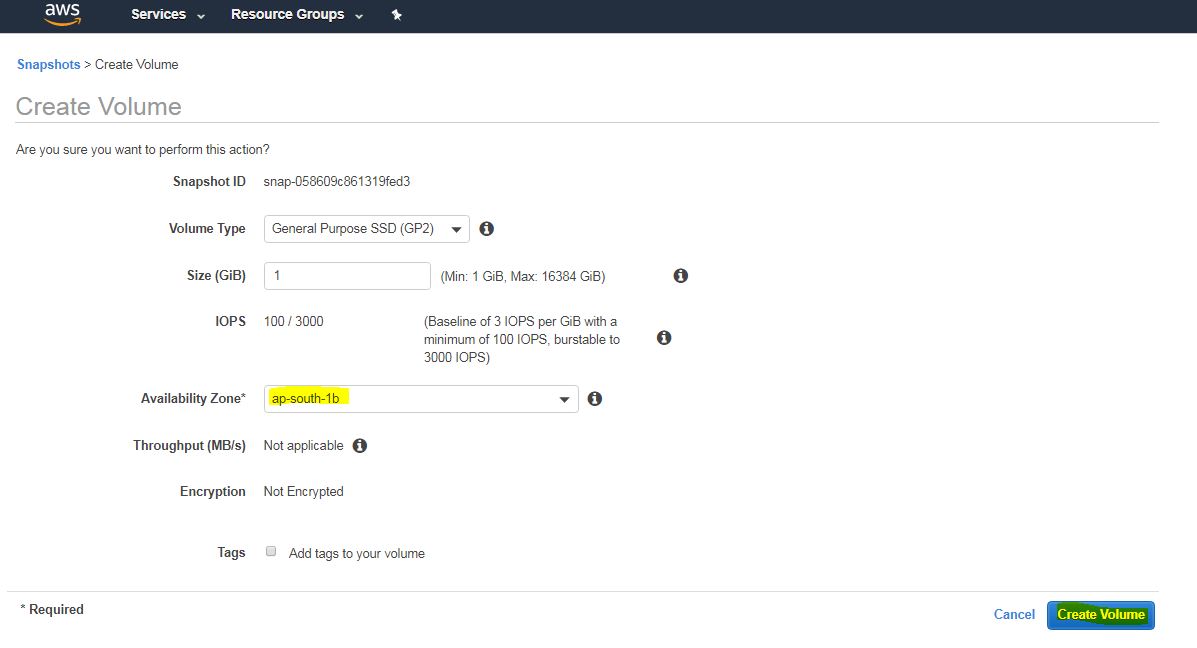The image size is (1197, 648).
Task: Cancel the volume creation
Action: [1014, 615]
